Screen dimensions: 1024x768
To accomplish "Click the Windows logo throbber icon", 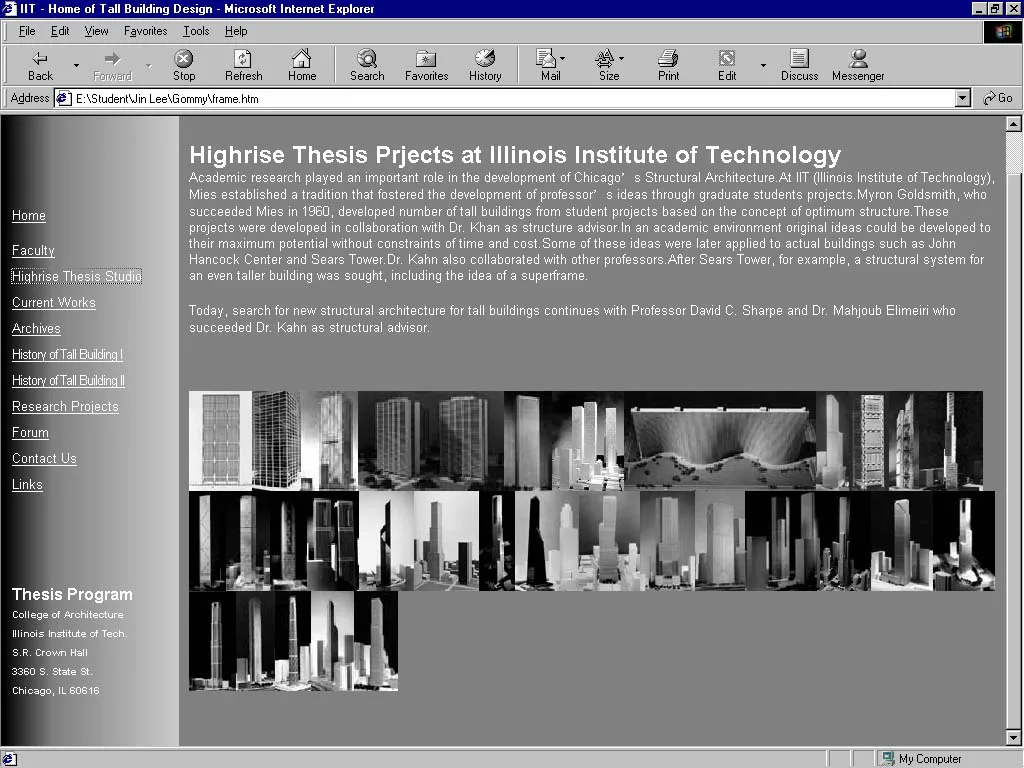I will (1002, 31).
